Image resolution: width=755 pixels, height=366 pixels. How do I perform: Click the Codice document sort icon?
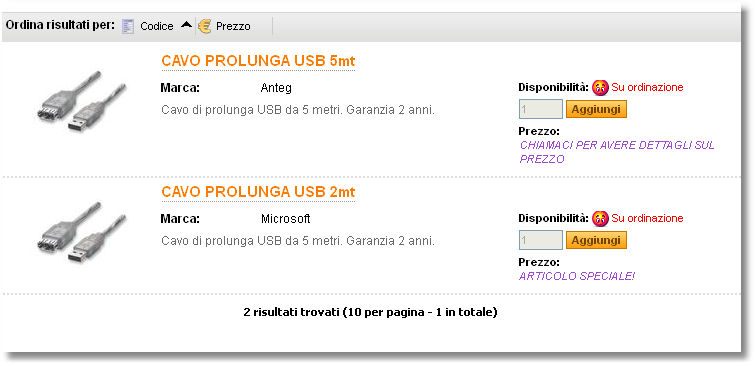128,26
